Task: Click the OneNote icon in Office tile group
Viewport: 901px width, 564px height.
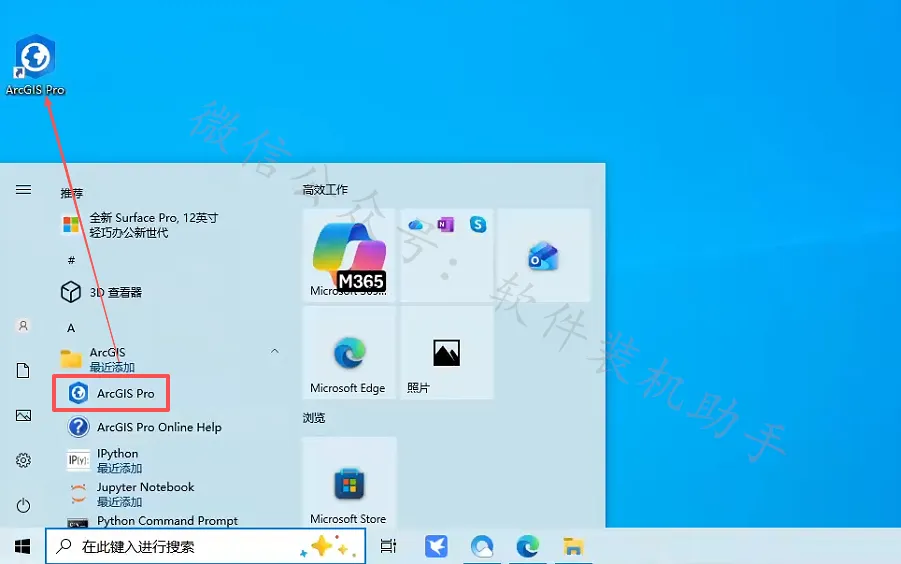Action: click(x=445, y=225)
